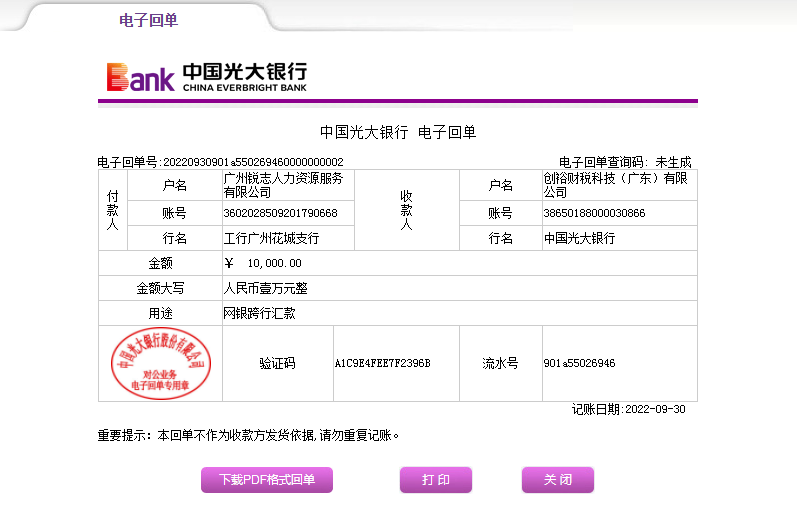Select the amount in words 人民币壹万元整
Screen dimensions: 797x518
pos(265,288)
